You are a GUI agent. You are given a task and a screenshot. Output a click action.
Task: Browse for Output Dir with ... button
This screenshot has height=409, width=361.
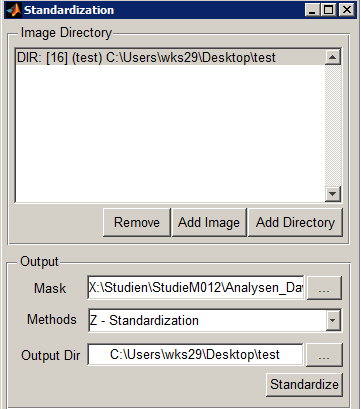pos(324,355)
